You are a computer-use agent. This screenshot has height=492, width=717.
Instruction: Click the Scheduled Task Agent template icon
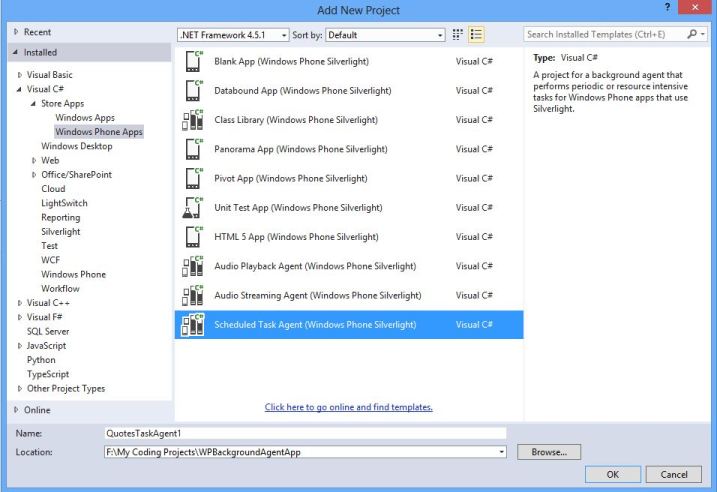pos(193,325)
